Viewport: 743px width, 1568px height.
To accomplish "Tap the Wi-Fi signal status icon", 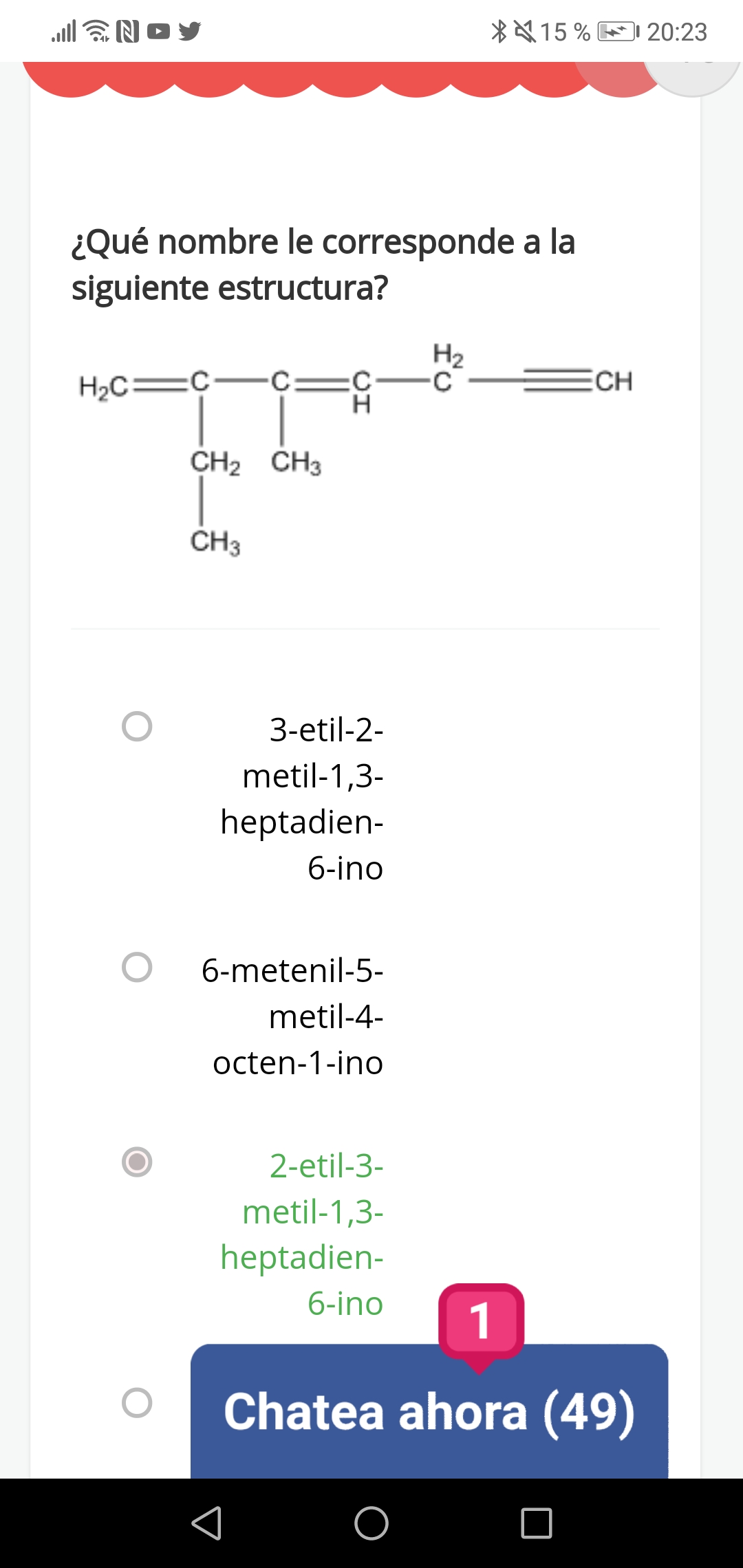I will (x=96, y=32).
